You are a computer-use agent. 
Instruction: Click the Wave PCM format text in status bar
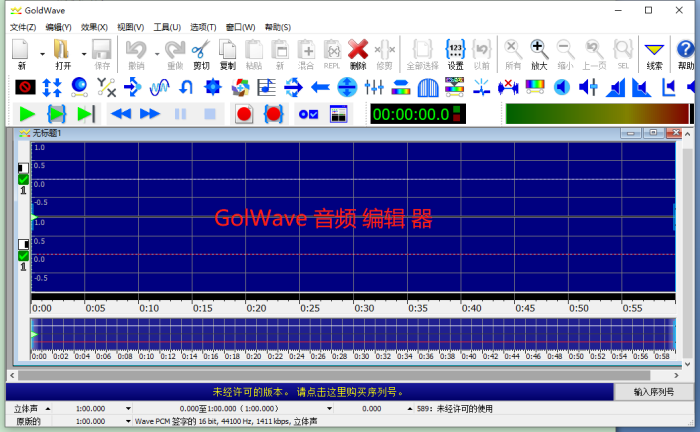click(x=226, y=421)
